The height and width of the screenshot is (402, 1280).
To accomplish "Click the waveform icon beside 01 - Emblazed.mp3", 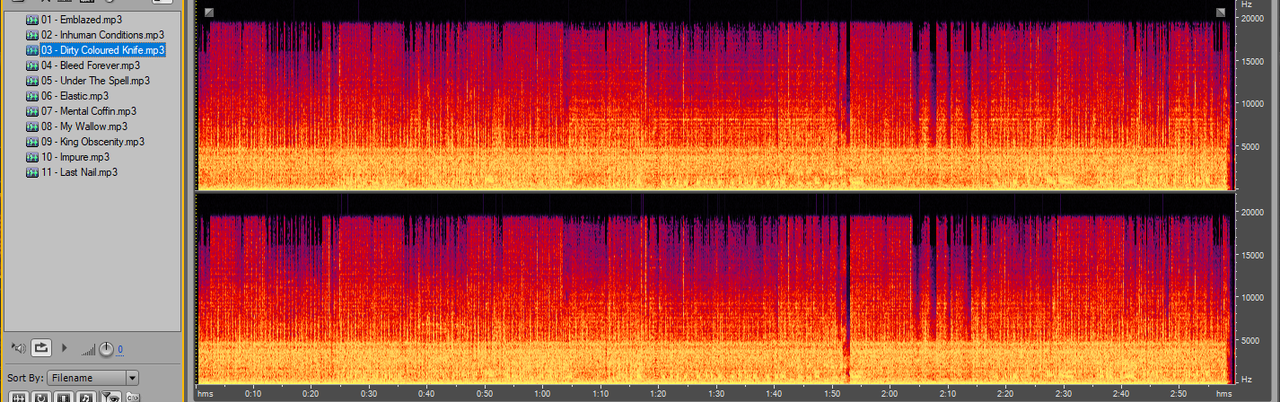I will (x=33, y=19).
